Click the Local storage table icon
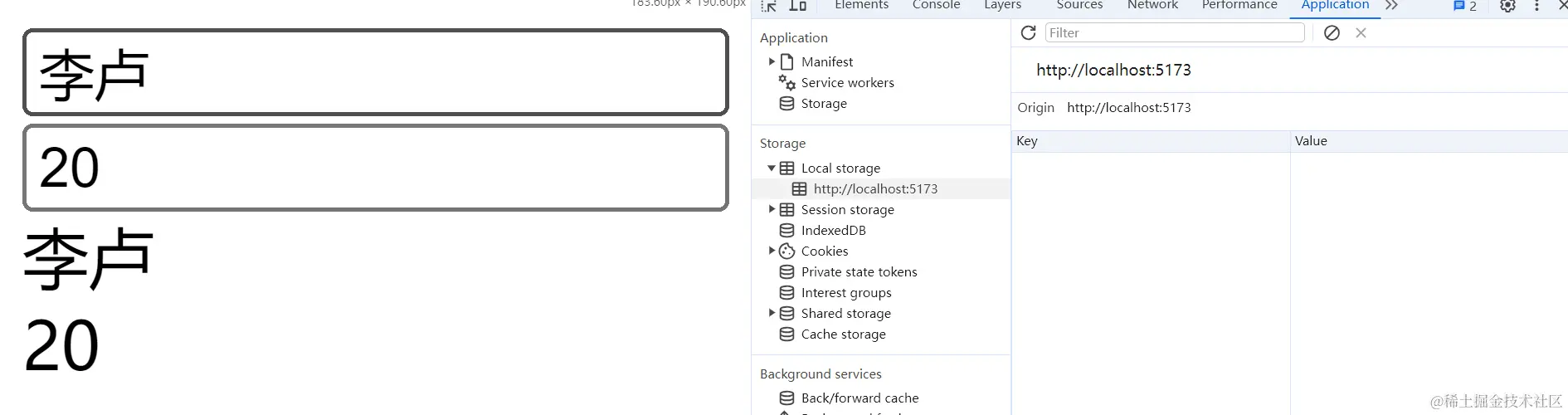1568x415 pixels. [x=786, y=168]
